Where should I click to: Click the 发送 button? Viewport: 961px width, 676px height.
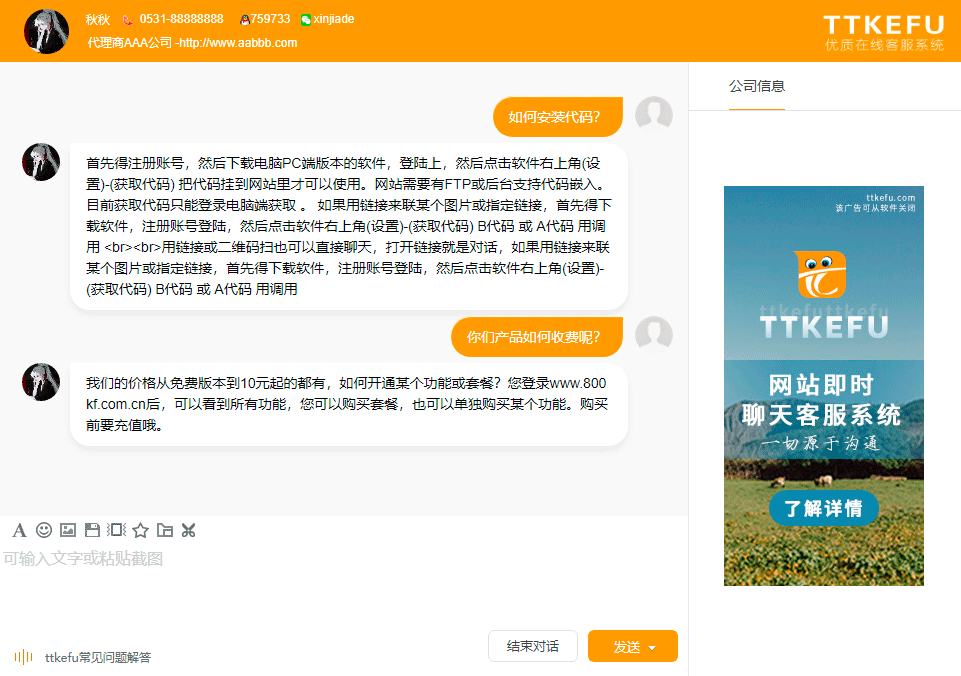click(632, 646)
